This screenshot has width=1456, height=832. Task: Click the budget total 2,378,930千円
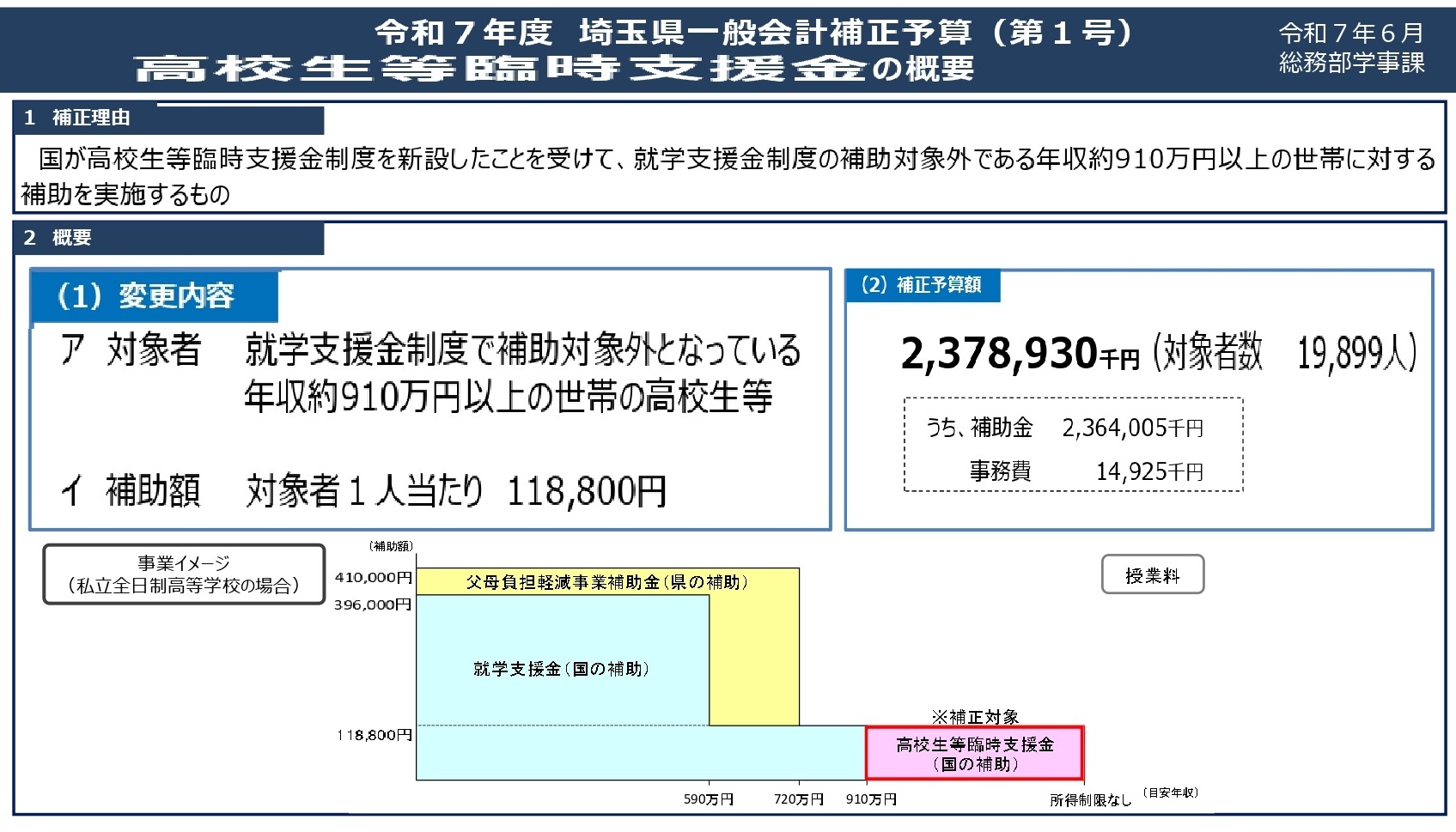(x=1020, y=353)
